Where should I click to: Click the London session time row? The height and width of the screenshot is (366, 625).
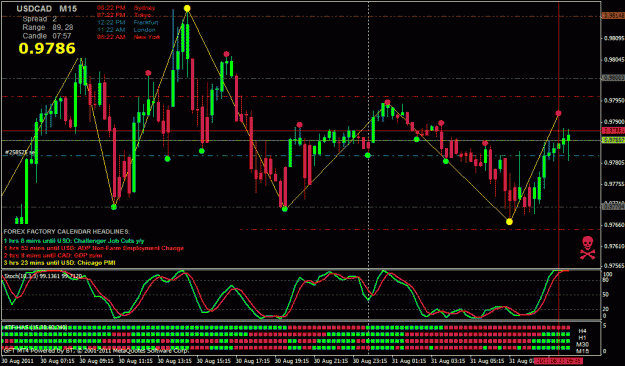(x=126, y=30)
